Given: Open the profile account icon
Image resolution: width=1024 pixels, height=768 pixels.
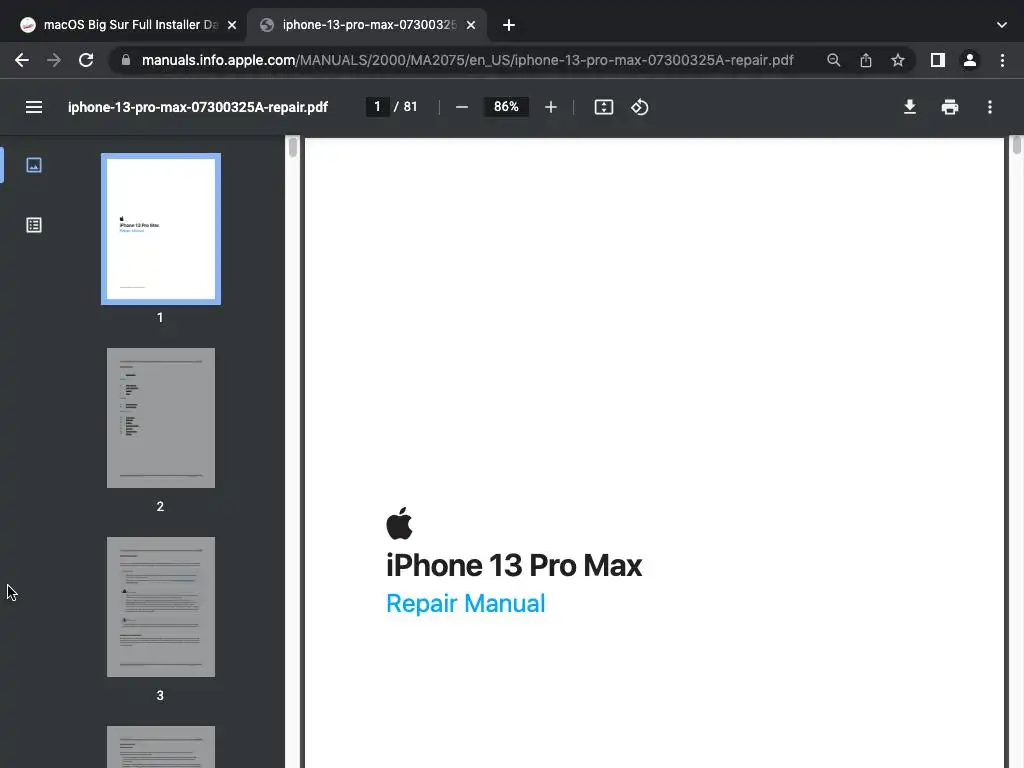Looking at the screenshot, I should click(x=970, y=60).
